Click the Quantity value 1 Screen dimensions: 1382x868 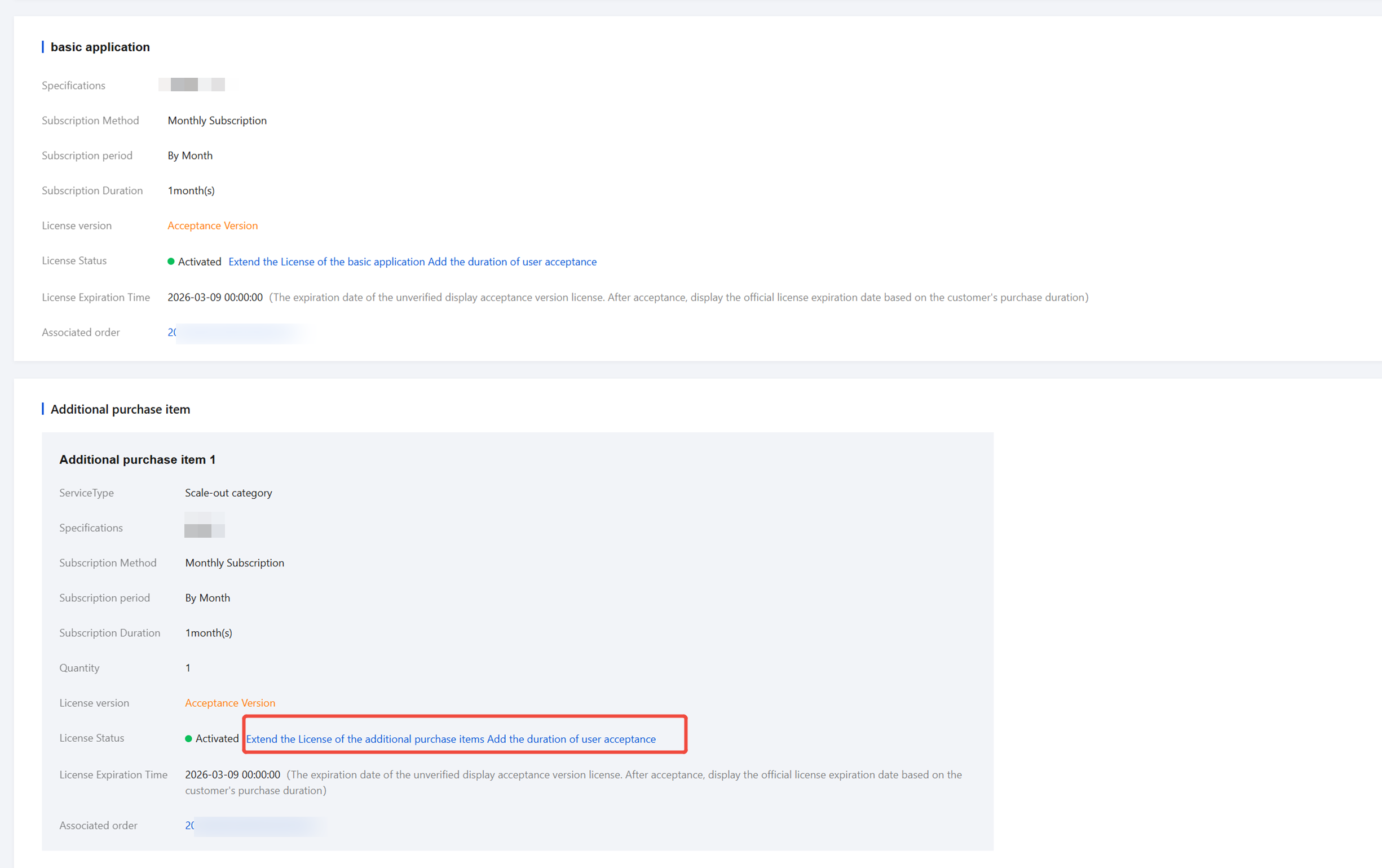[188, 668]
